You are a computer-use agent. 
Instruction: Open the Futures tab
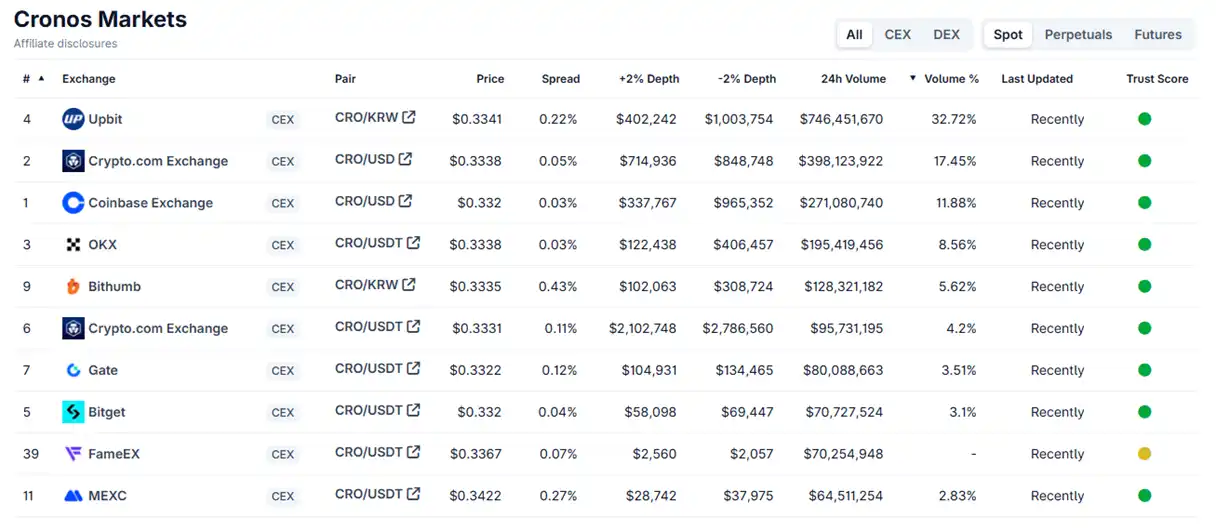(x=1157, y=34)
